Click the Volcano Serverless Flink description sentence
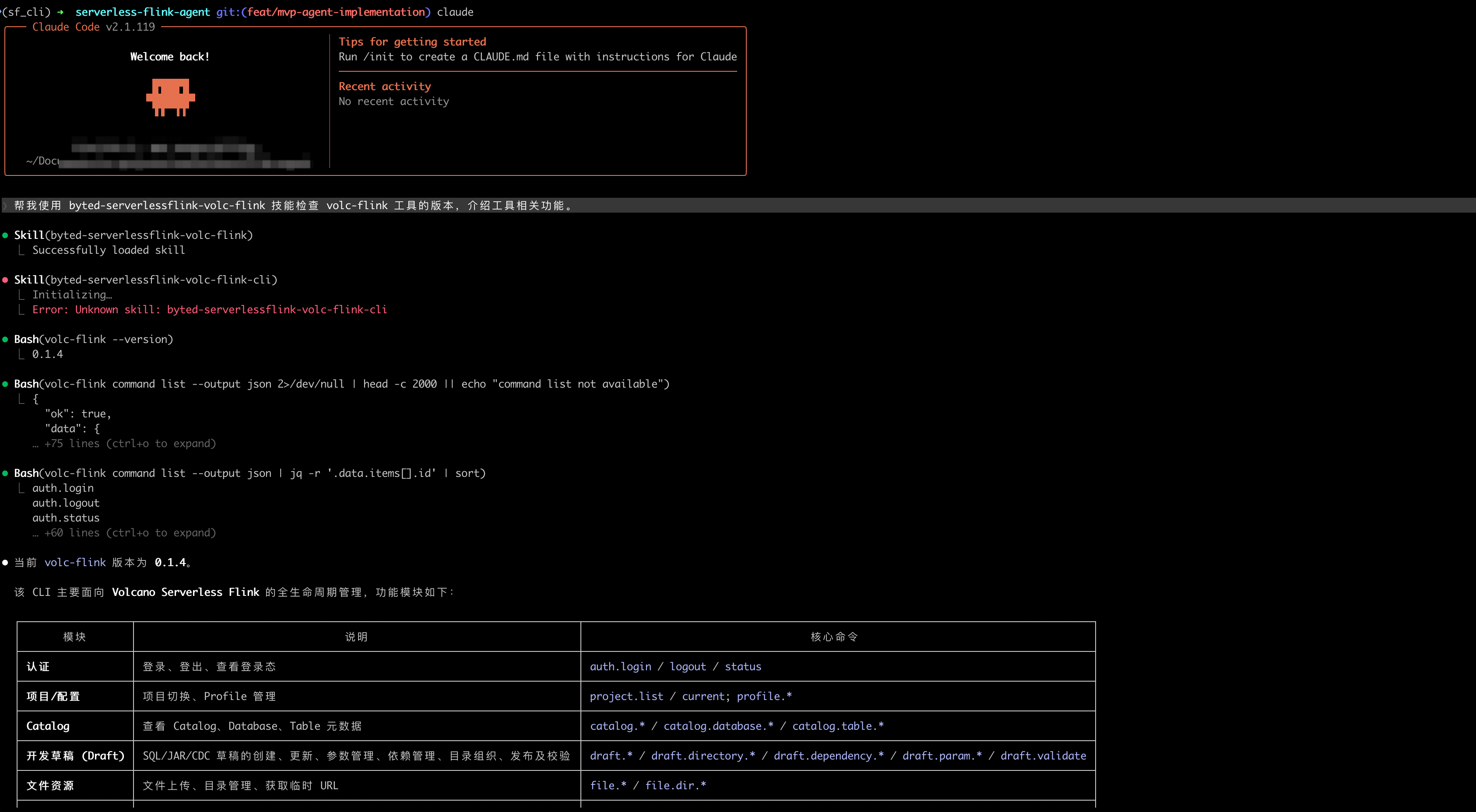This screenshot has width=1476, height=812. tap(234, 593)
